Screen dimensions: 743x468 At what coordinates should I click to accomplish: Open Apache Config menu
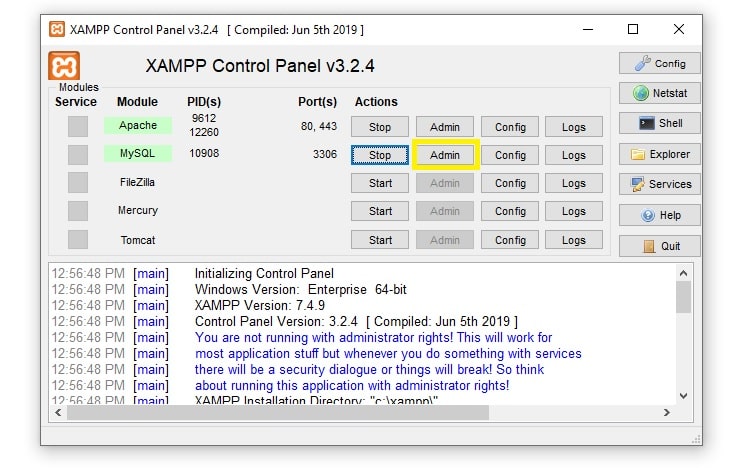[510, 127]
